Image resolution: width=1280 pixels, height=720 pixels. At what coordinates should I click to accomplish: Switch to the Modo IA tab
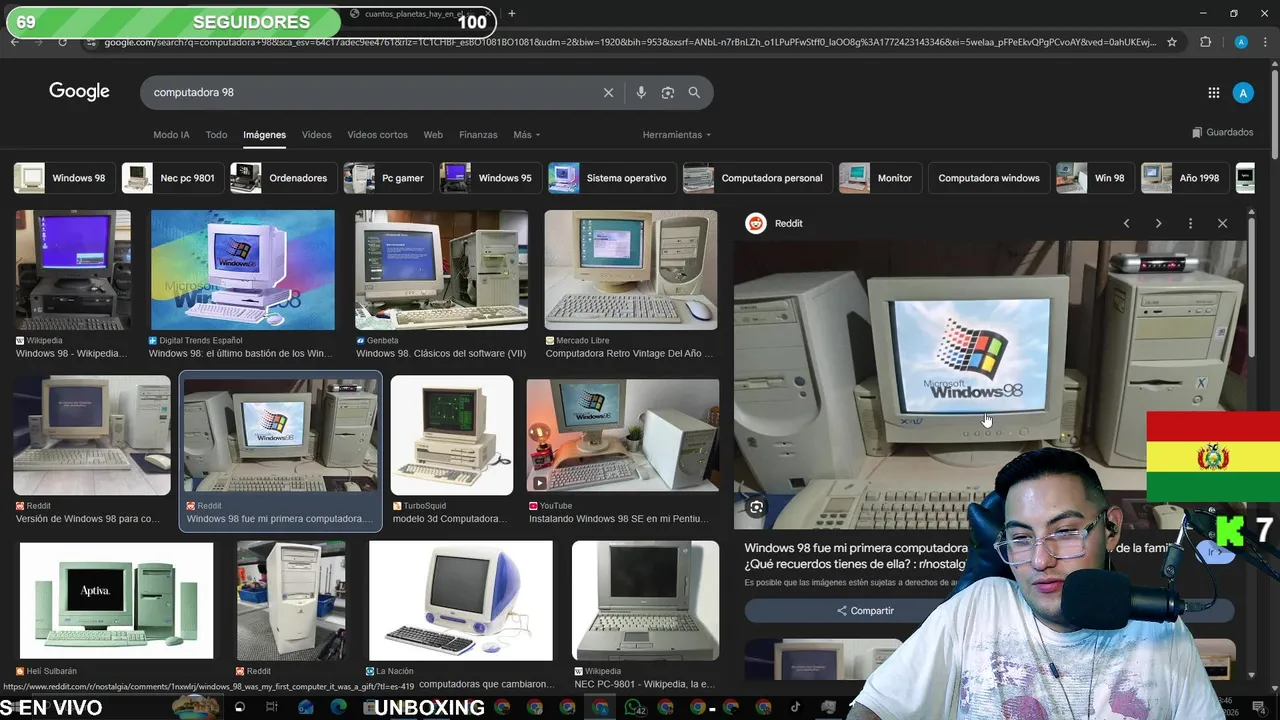pos(171,135)
